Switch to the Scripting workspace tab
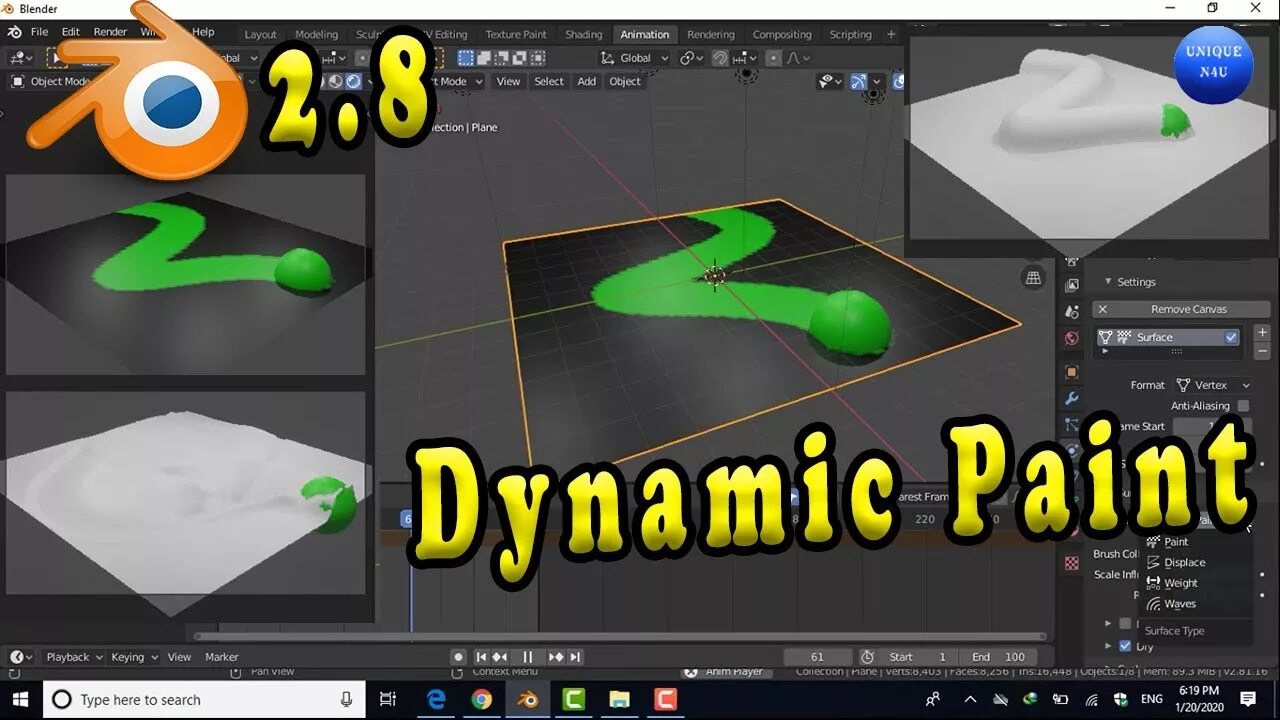Viewport: 1280px width, 720px height. tap(851, 34)
